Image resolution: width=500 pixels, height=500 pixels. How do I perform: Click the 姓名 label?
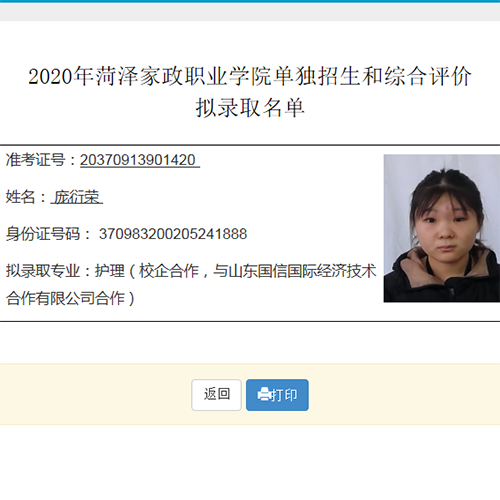pyautogui.click(x=20, y=197)
